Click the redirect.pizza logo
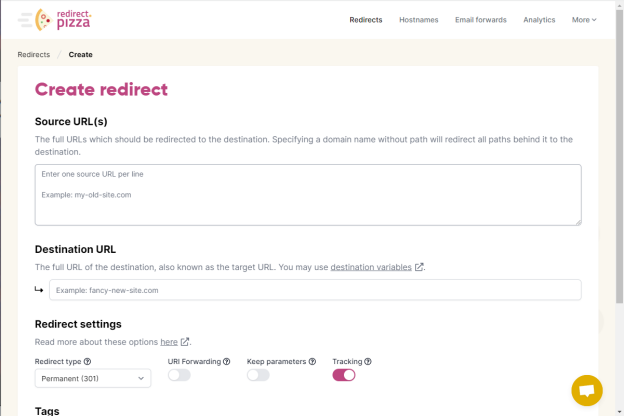This screenshot has width=624, height=416. [63, 20]
